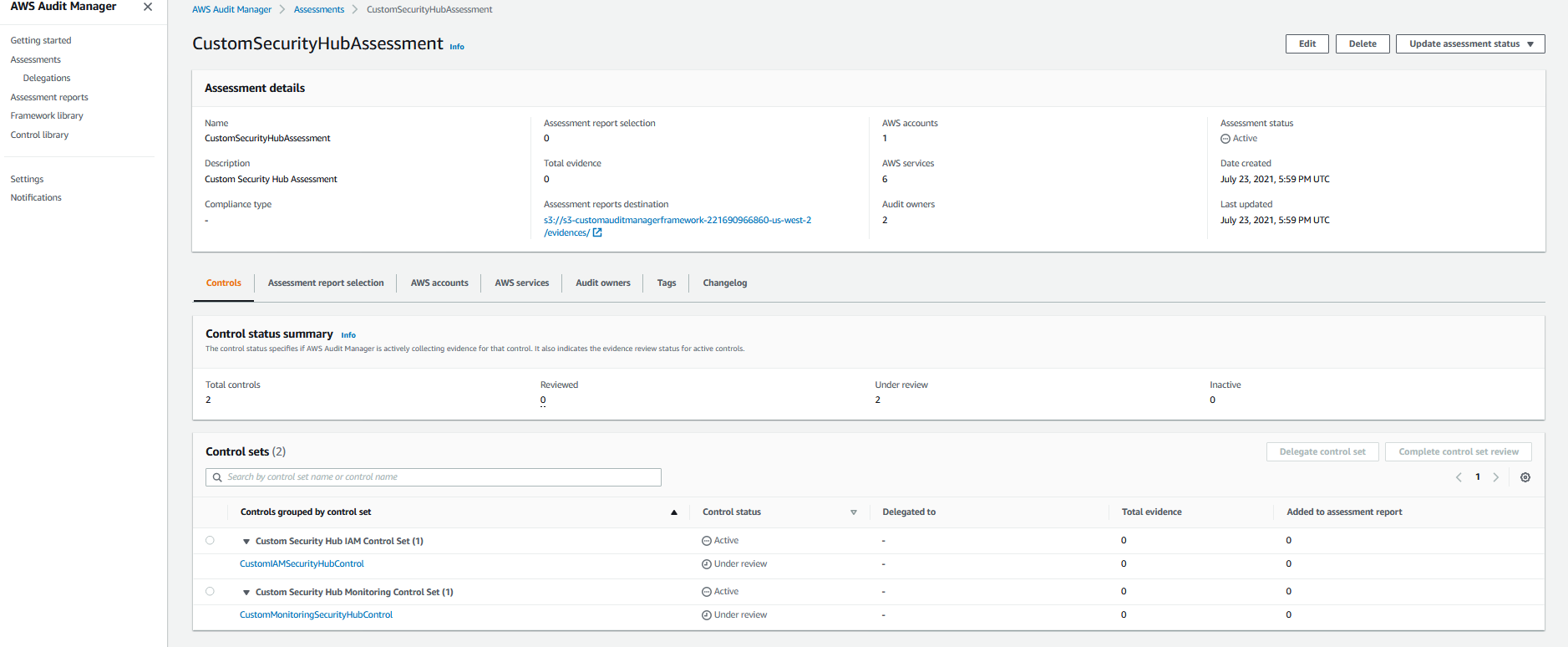Open the AWS services tab

[x=522, y=283]
